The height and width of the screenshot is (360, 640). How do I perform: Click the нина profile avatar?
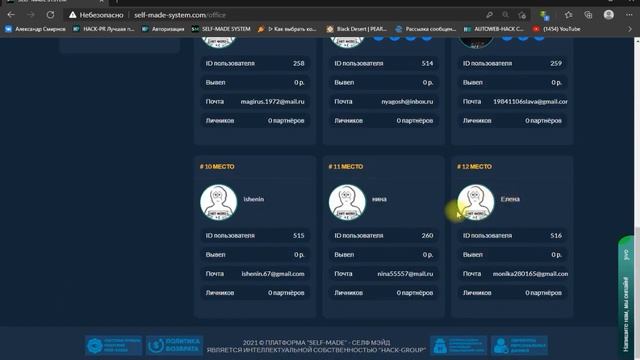tap(347, 202)
